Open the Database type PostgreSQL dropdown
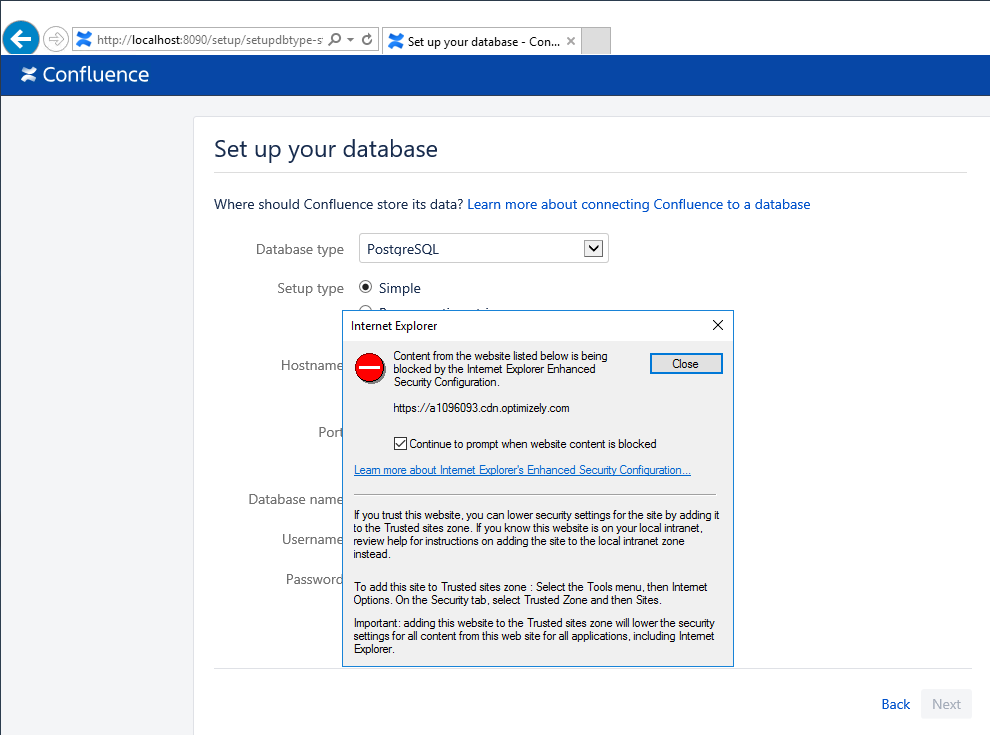Screen dimensions: 990x735 484,248
